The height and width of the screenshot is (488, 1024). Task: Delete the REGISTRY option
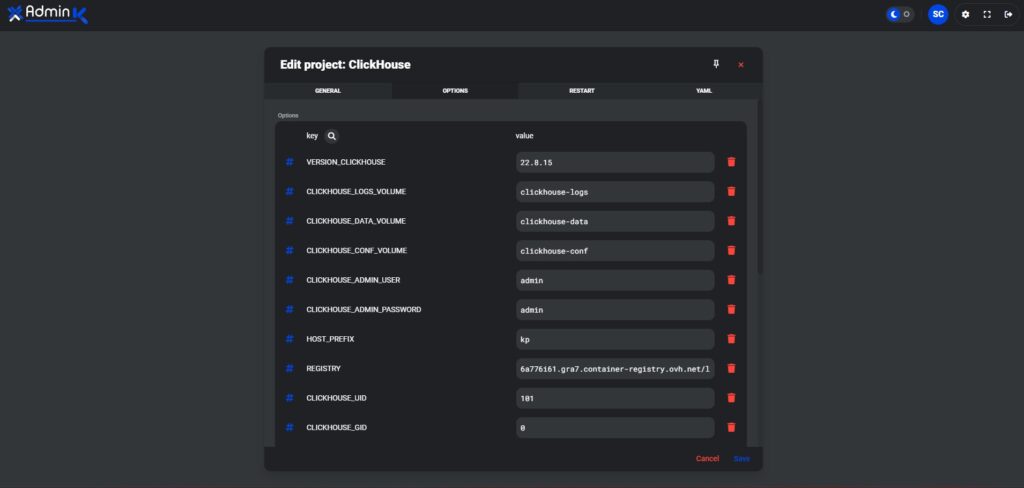[x=731, y=368]
